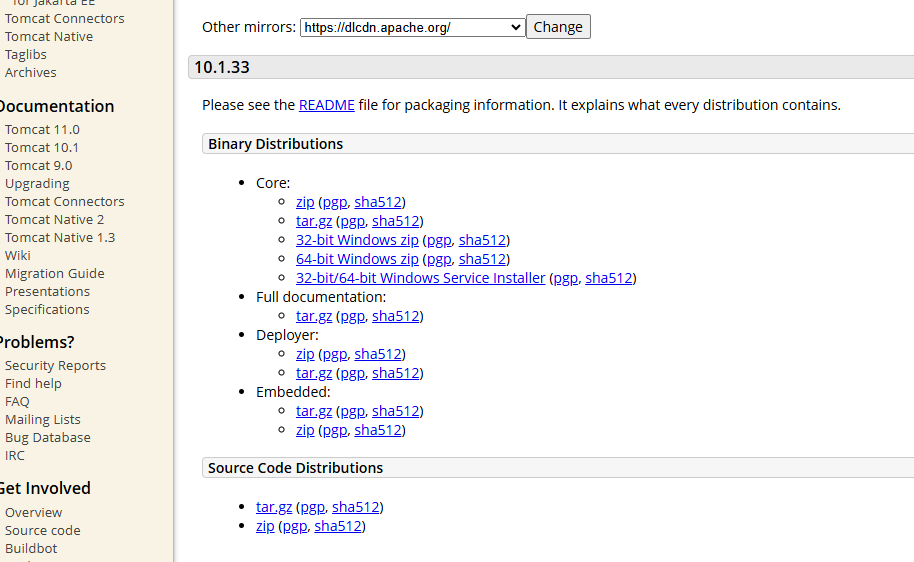Download the 64-bit Windows zip
Viewport: 914px width, 562px height.
pos(357,259)
